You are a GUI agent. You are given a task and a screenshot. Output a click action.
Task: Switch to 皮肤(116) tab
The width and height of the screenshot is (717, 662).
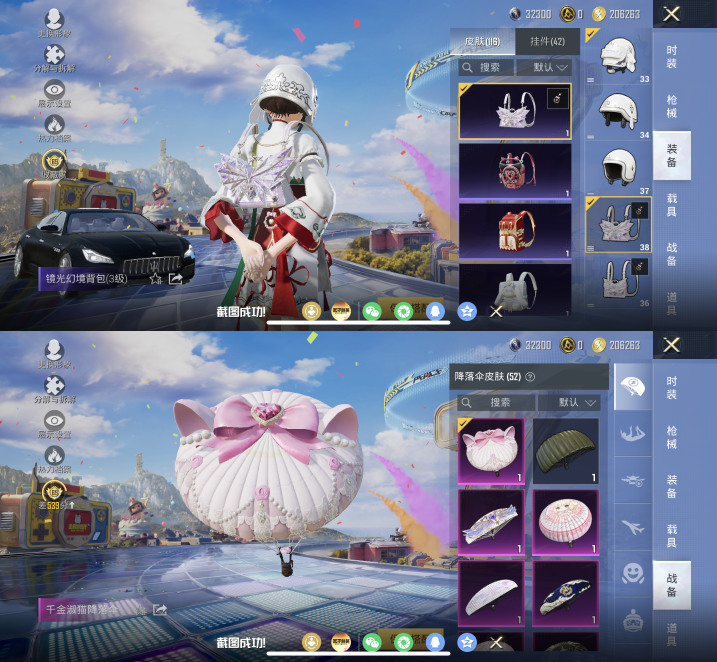click(x=482, y=42)
